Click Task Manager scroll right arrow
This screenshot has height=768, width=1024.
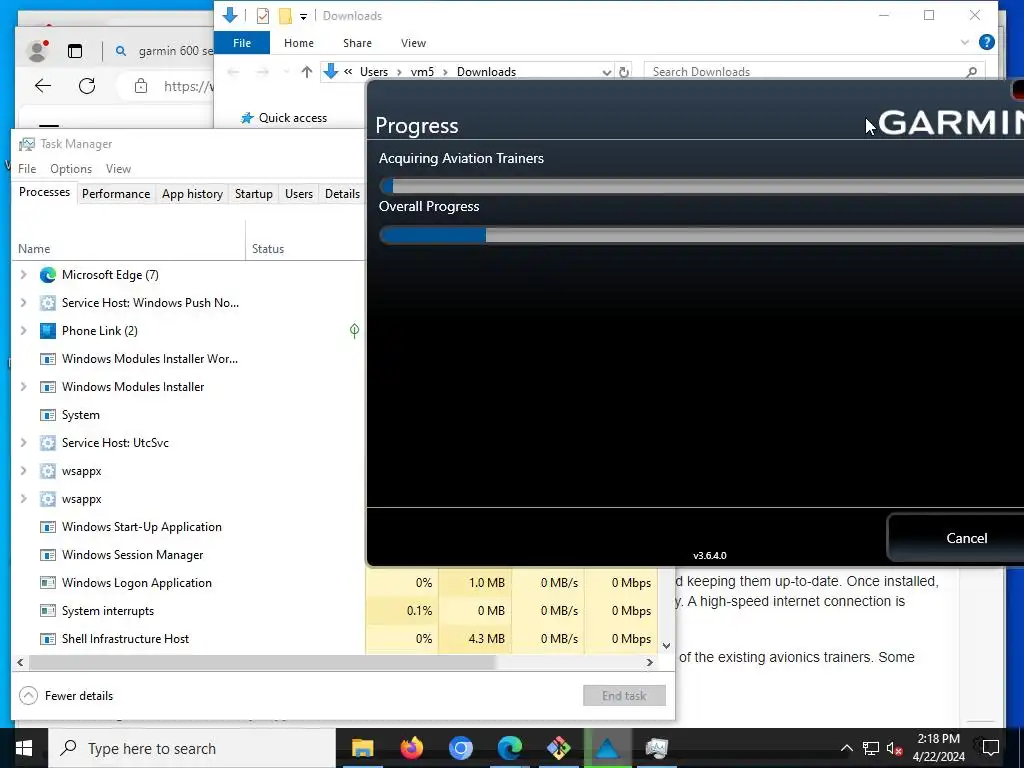click(649, 662)
